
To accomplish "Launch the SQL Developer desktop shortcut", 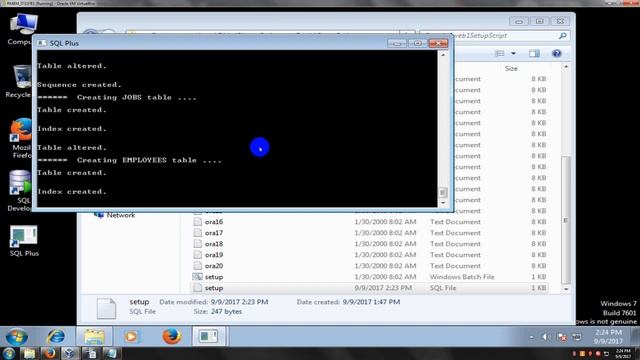I will [20, 191].
